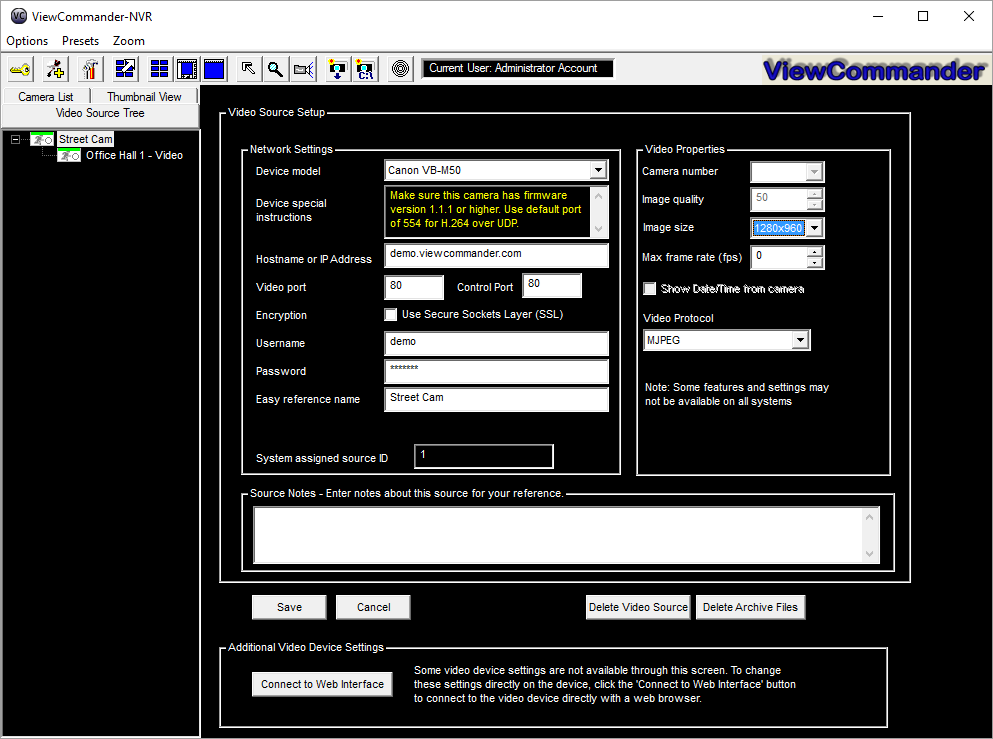Click the Hostname or IP Address field

coord(496,255)
